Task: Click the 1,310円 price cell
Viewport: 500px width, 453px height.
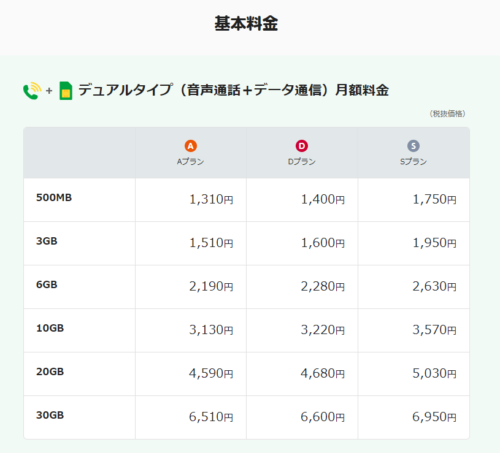Action: [x=191, y=200]
